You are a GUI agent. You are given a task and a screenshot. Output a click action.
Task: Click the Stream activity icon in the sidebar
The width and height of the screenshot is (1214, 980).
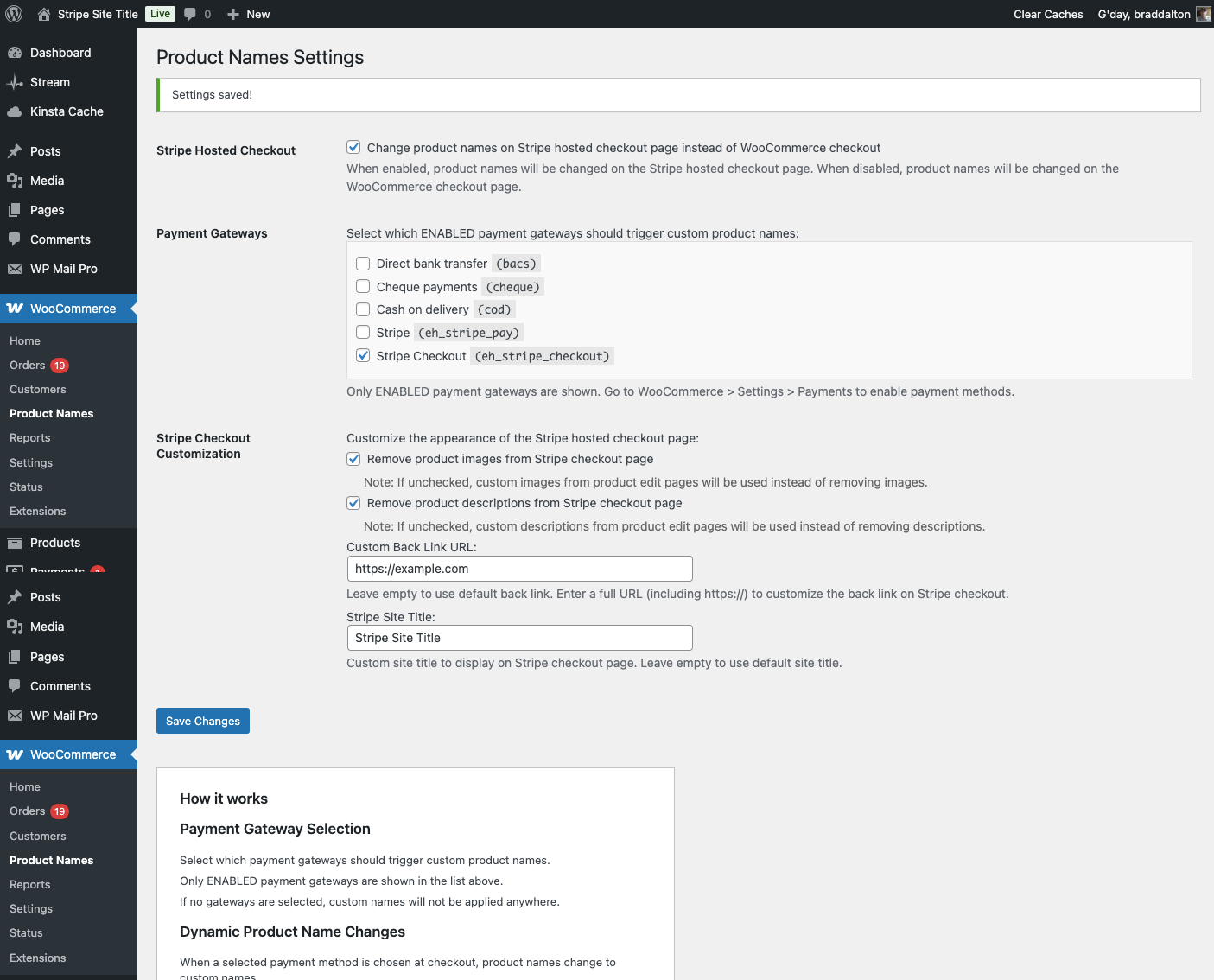(x=15, y=82)
